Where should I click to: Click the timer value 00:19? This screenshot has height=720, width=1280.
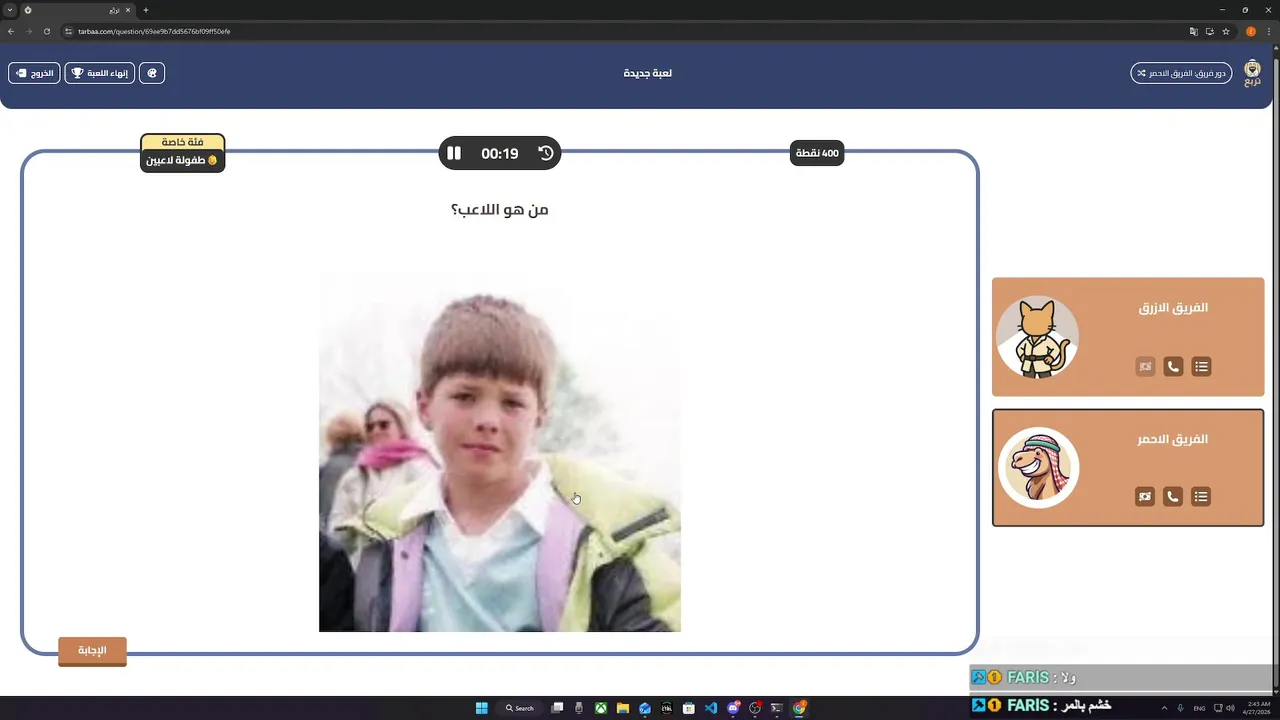500,153
